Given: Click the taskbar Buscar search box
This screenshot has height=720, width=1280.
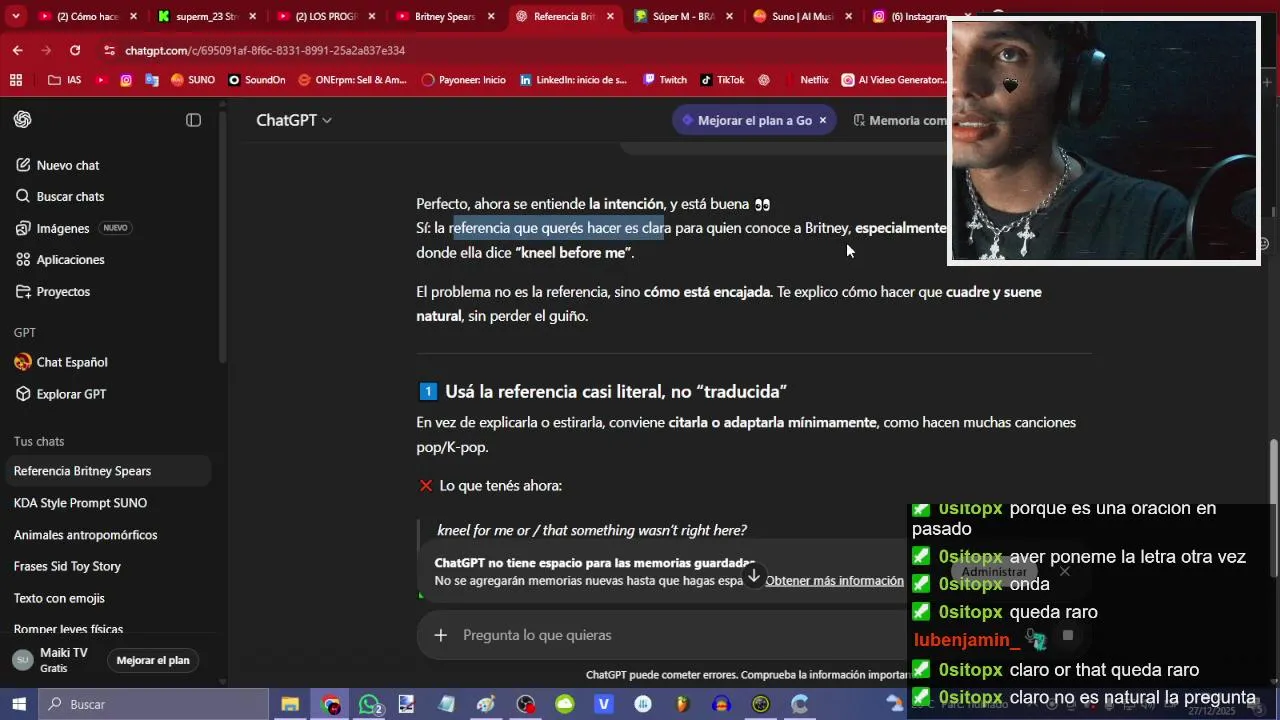Looking at the screenshot, I should click(x=153, y=704).
